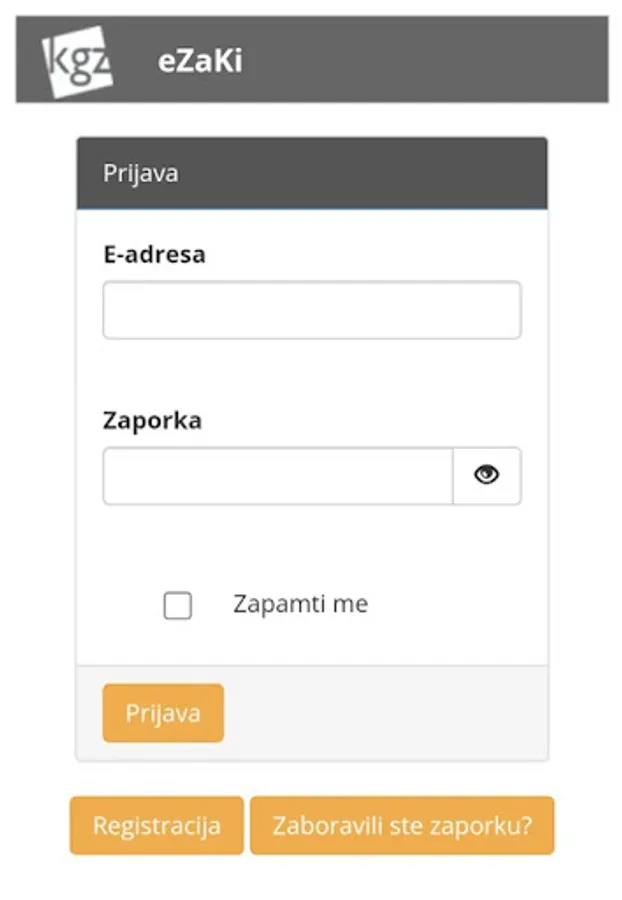The width and height of the screenshot is (622, 900).
Task: Click blank panel space left of checkbox
Action: 120,605
